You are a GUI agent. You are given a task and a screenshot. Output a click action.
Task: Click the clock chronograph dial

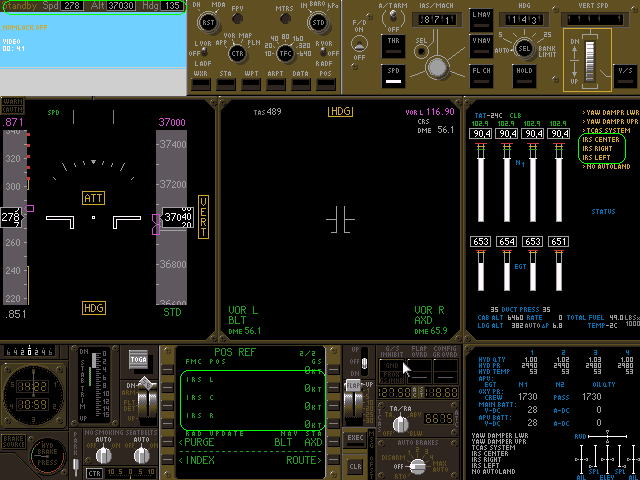coord(34,395)
